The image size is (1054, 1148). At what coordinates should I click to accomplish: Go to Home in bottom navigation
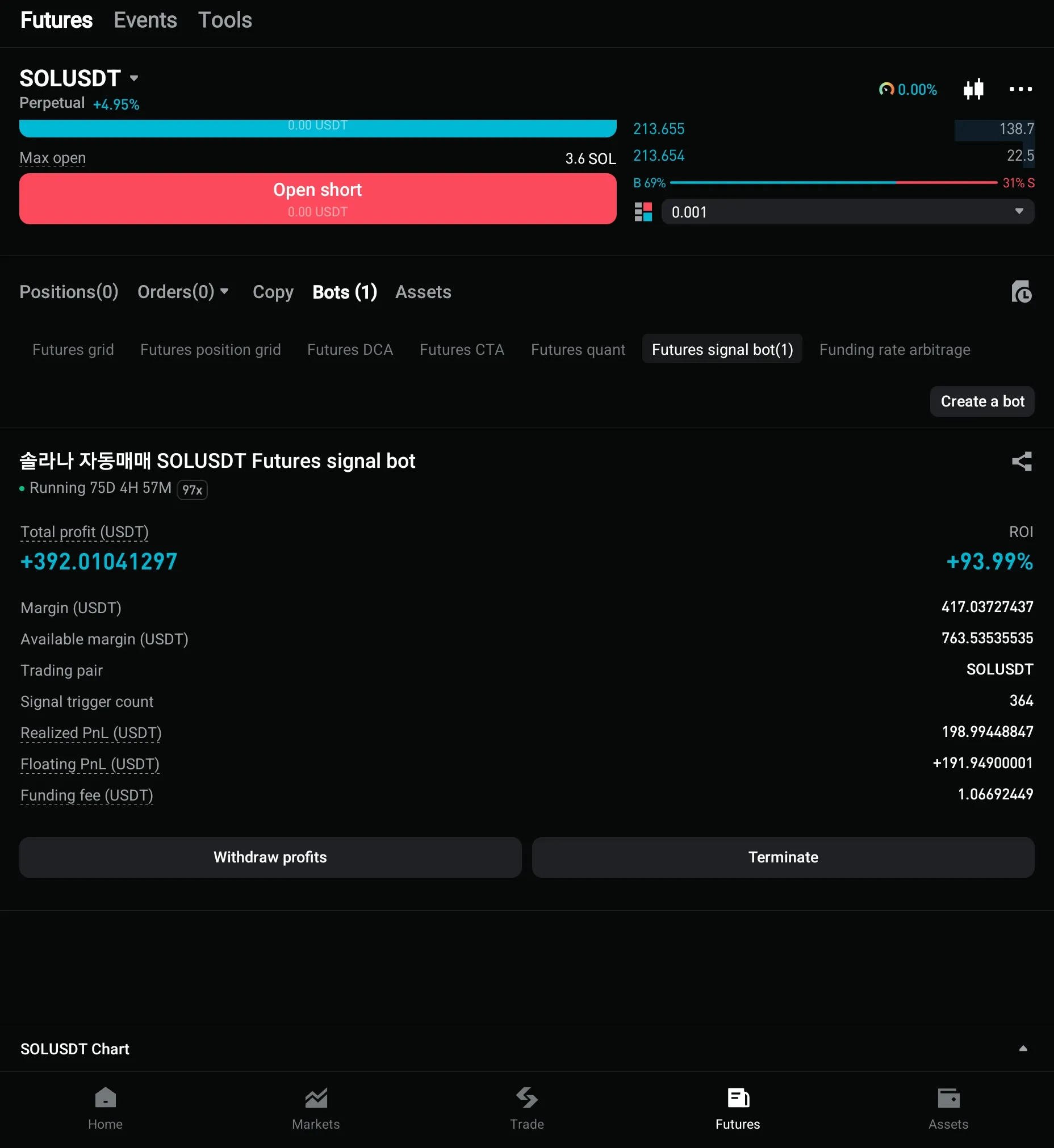pyautogui.click(x=106, y=1108)
